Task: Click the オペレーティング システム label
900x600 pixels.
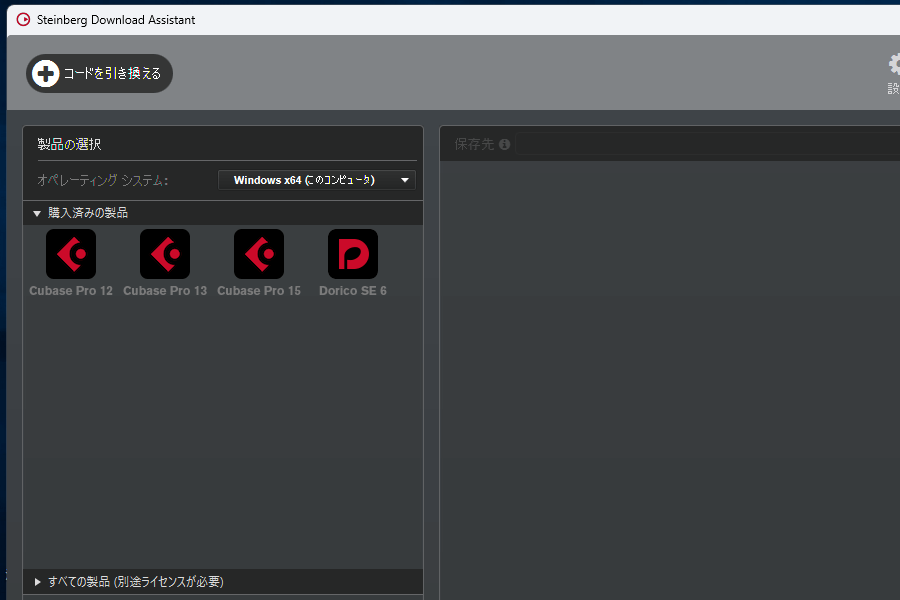Action: pos(103,180)
